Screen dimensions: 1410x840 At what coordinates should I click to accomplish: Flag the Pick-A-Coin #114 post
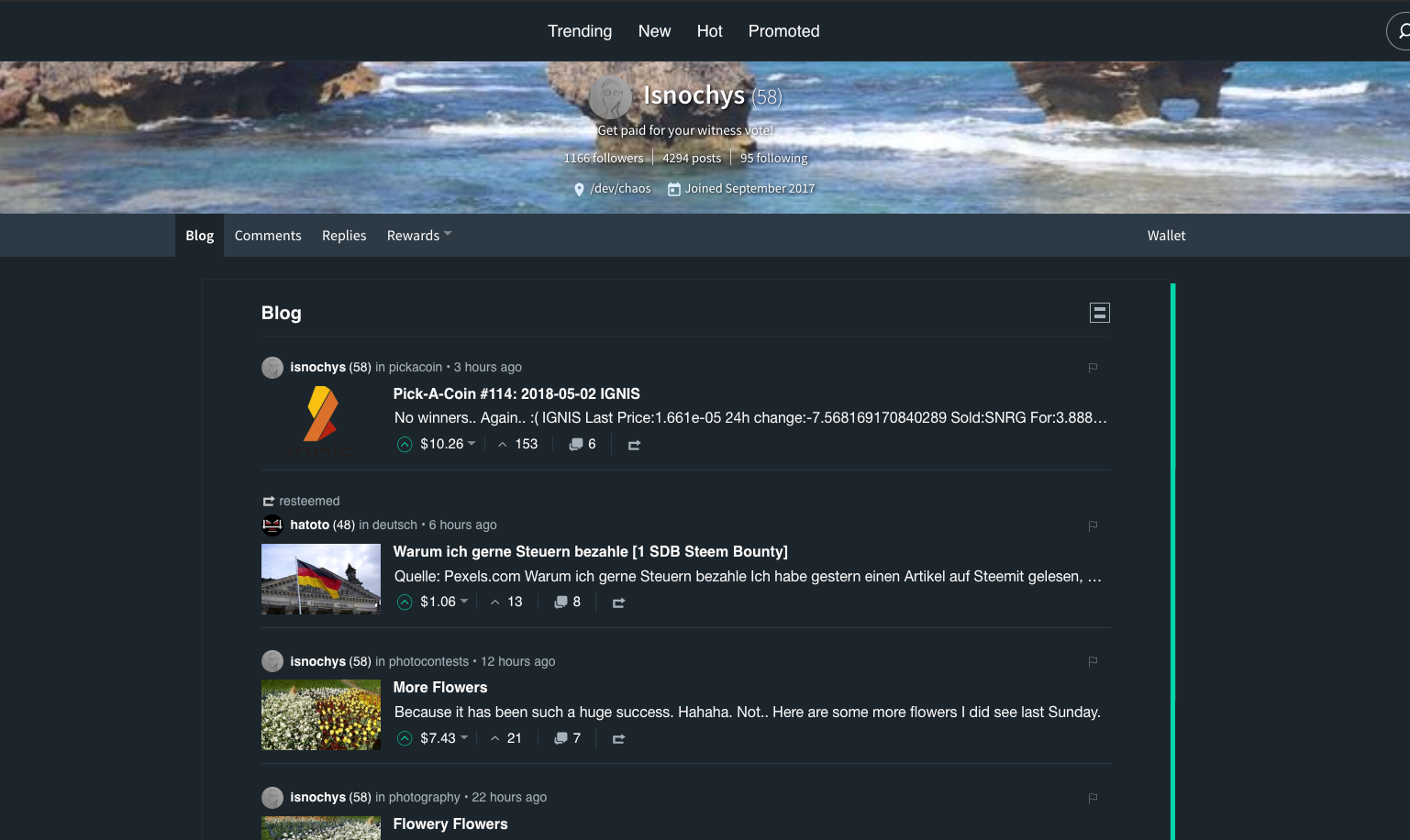pos(1093,368)
